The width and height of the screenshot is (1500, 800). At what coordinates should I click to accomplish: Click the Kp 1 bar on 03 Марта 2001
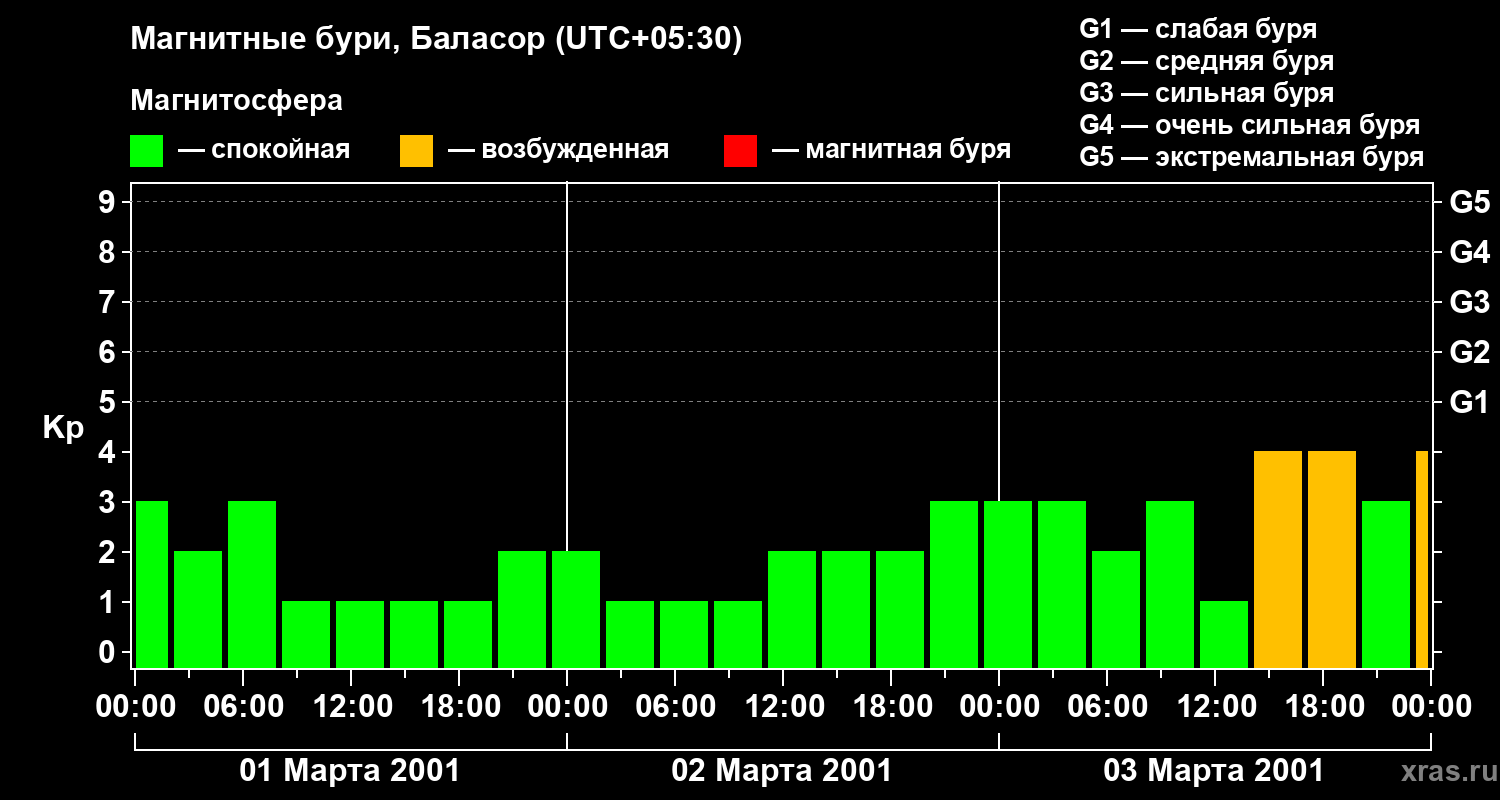[1224, 634]
